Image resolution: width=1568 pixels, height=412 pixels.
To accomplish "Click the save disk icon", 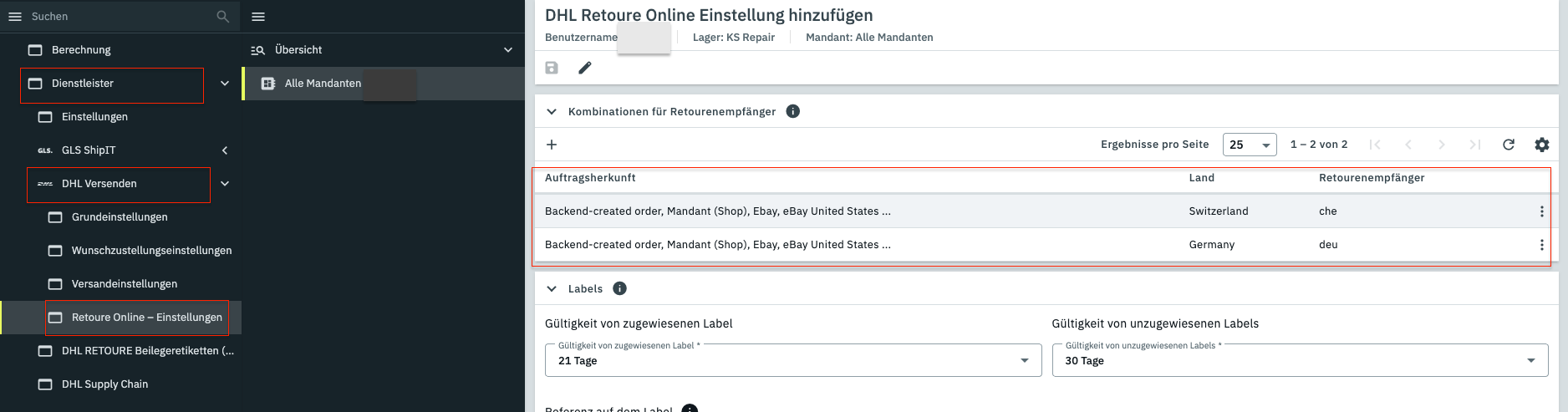I will [552, 68].
